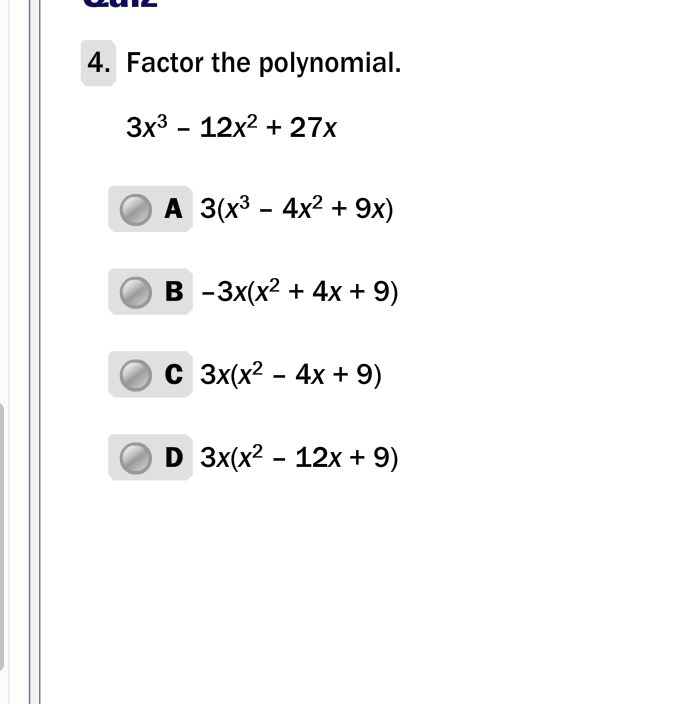678x704 pixels.
Task: Click the bold letter B label
Action: tap(174, 292)
